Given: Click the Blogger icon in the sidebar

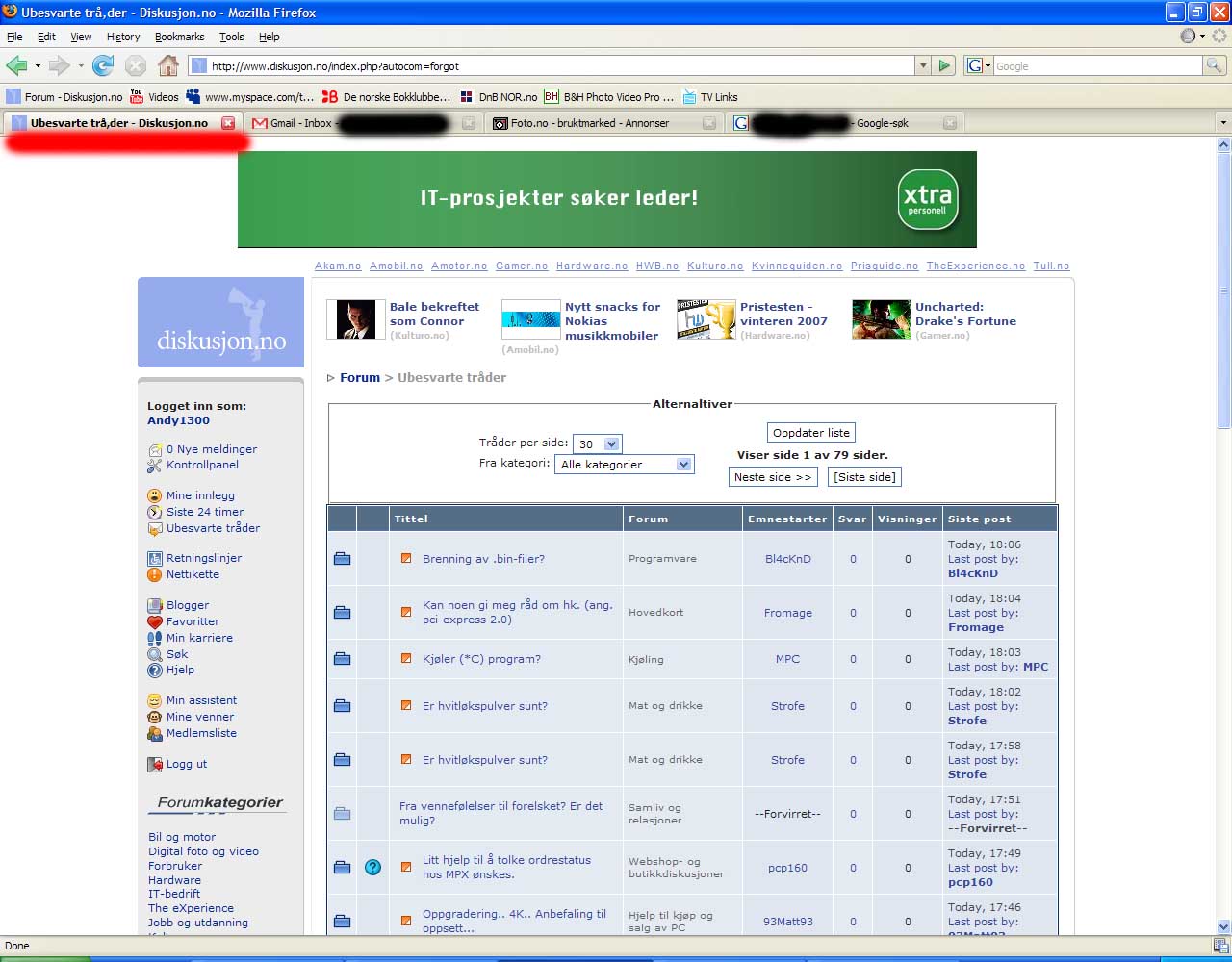Looking at the screenshot, I should [x=155, y=605].
